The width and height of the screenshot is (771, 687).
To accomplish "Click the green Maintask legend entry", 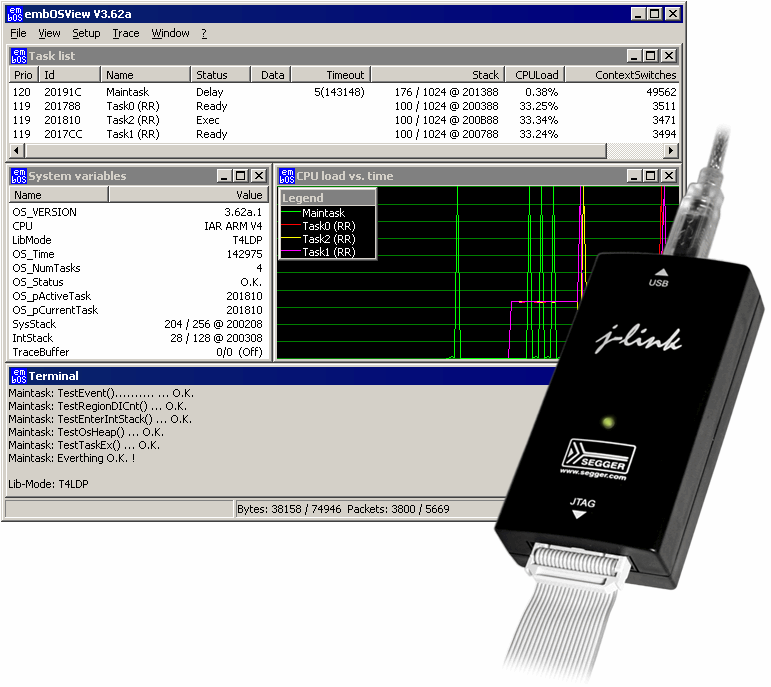I will 314,213.
